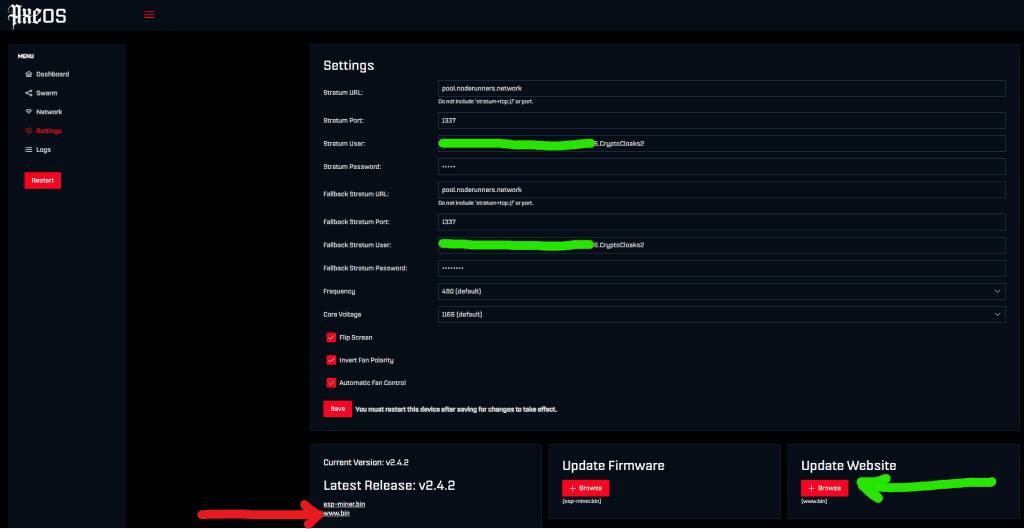Image resolution: width=1024 pixels, height=529 pixels.
Task: Click the Update Firmware heading
Action: click(613, 466)
